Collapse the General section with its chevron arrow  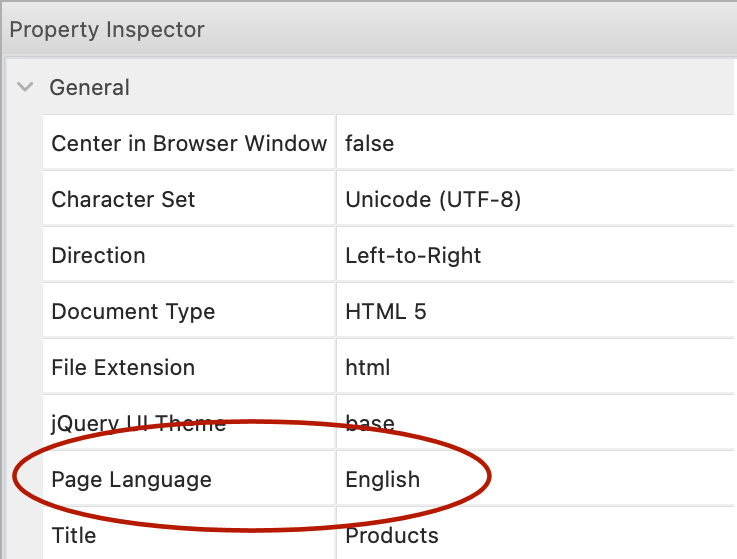click(25, 87)
